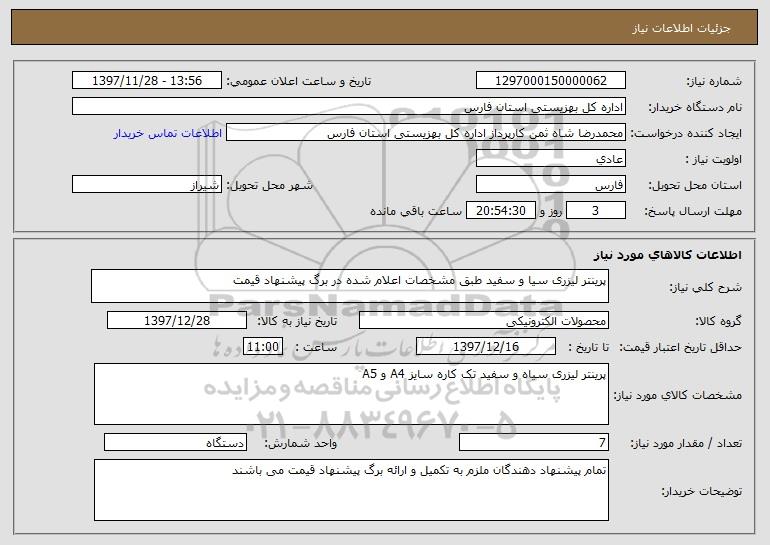Click the label توضیحات خریدار
770x545 pixels.
pyautogui.click(x=702, y=490)
